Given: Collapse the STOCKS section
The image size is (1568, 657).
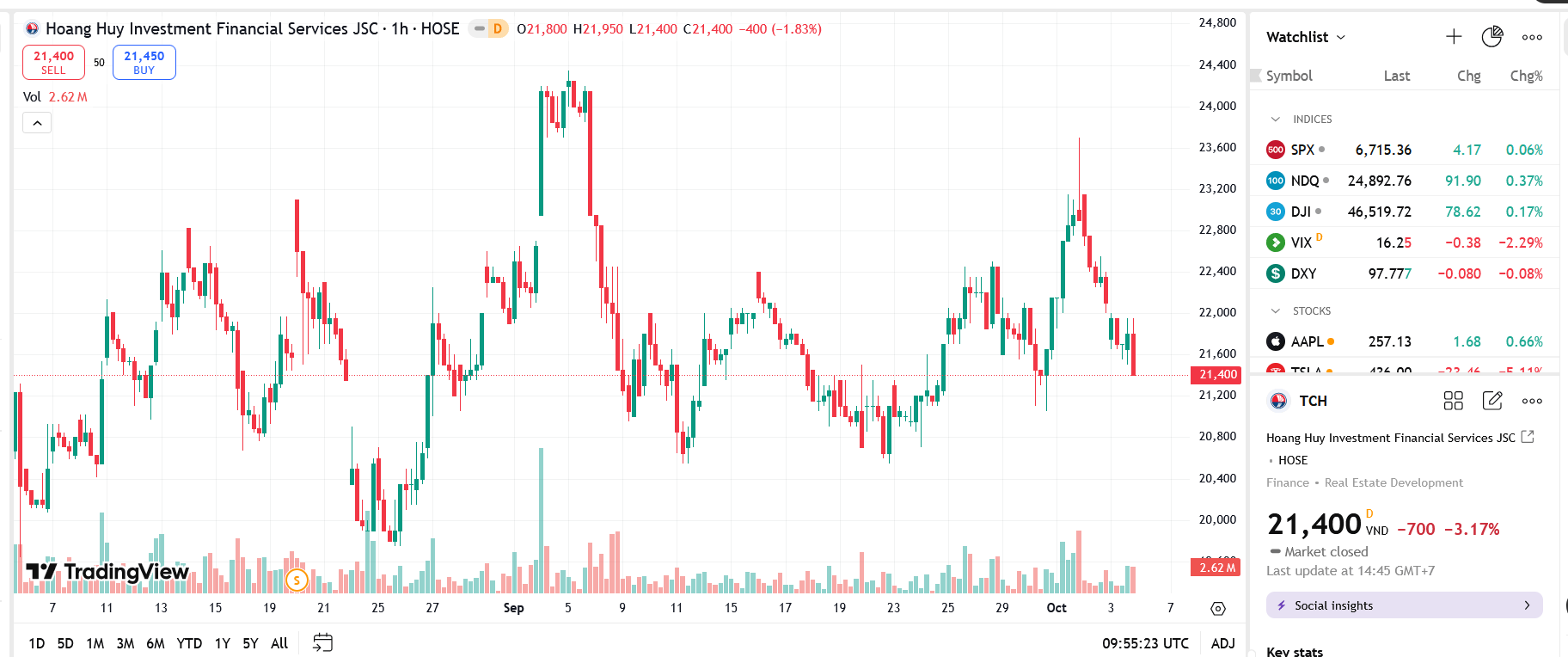Looking at the screenshot, I should [x=1276, y=311].
